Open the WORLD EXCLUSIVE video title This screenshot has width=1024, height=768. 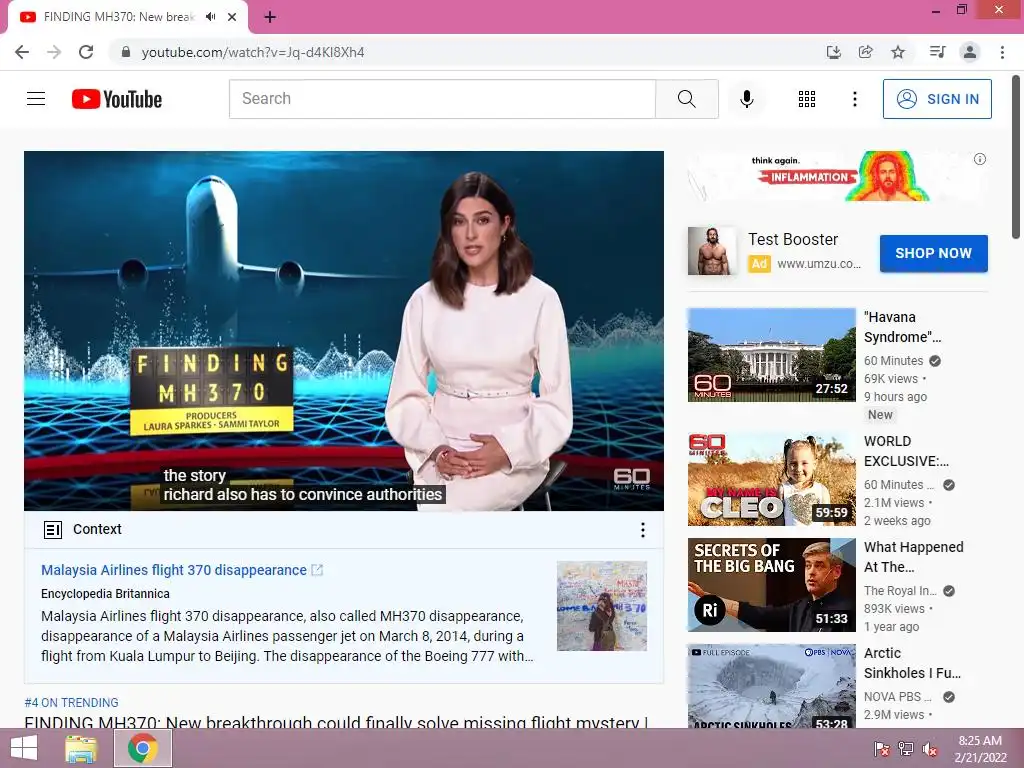pos(906,451)
